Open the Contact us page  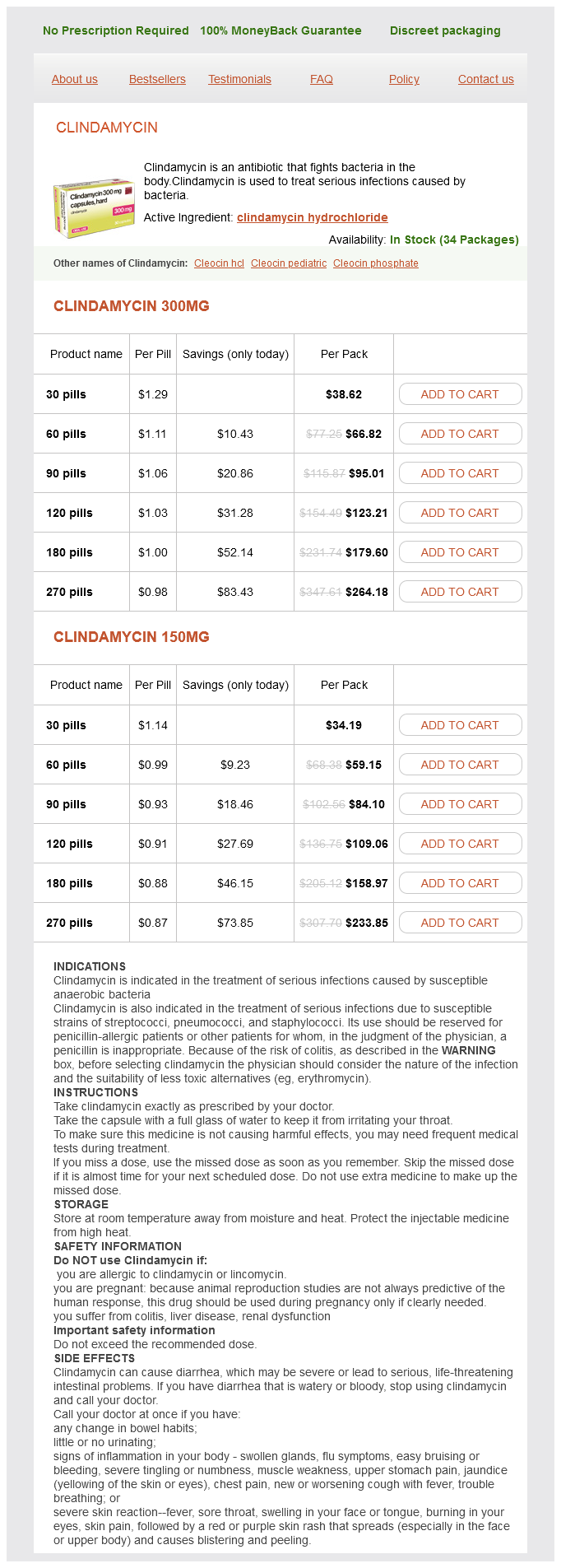(485, 79)
